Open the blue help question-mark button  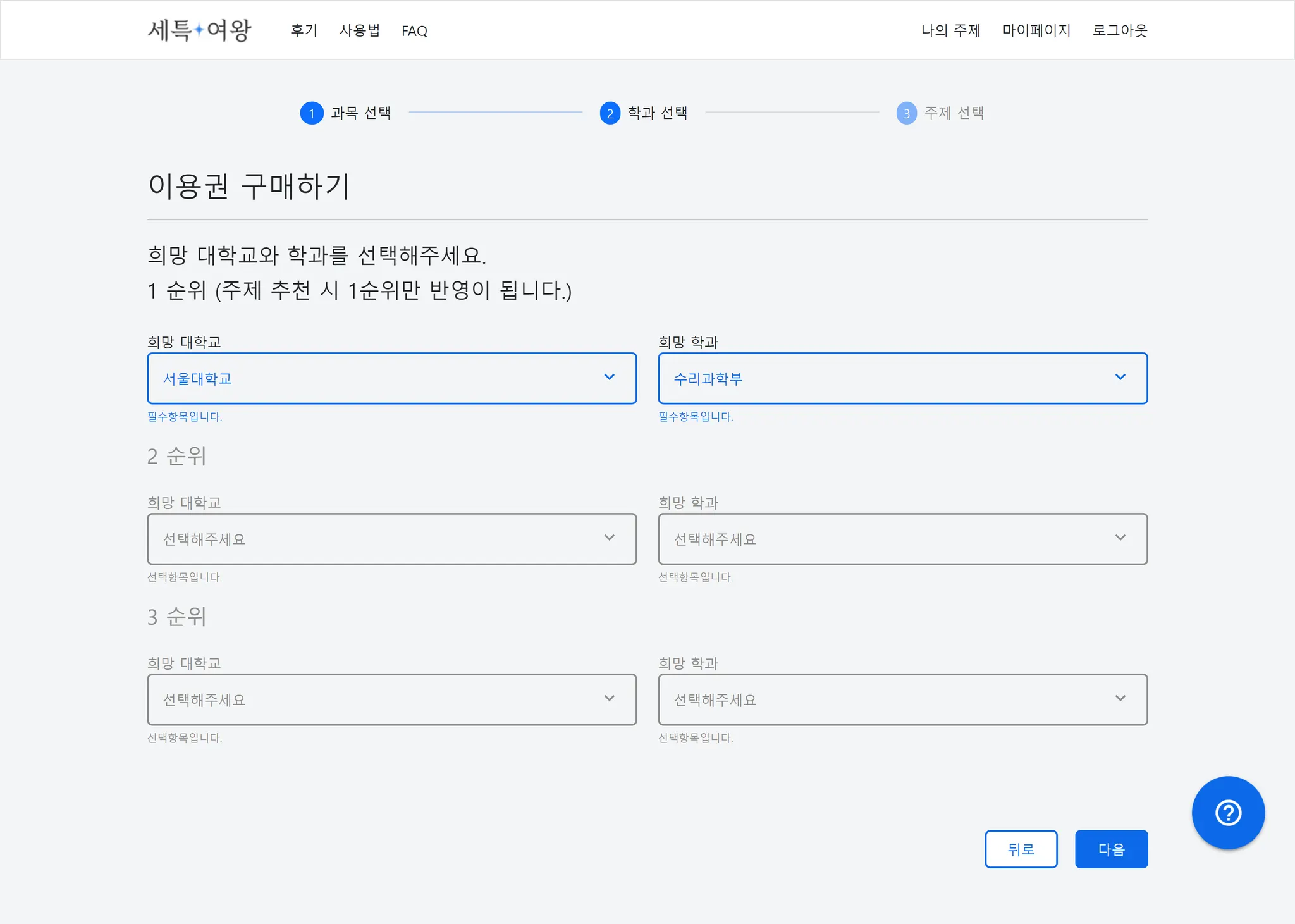pyautogui.click(x=1227, y=813)
